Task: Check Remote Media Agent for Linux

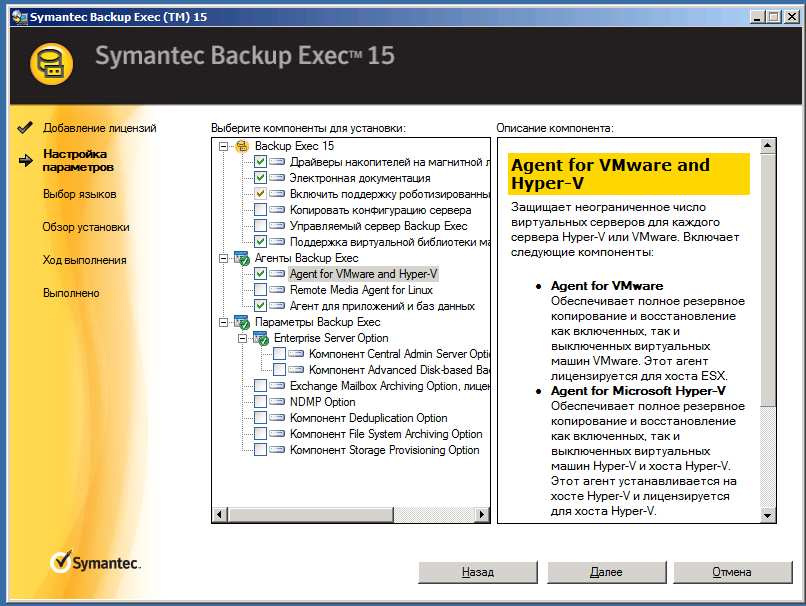Action: pos(261,290)
